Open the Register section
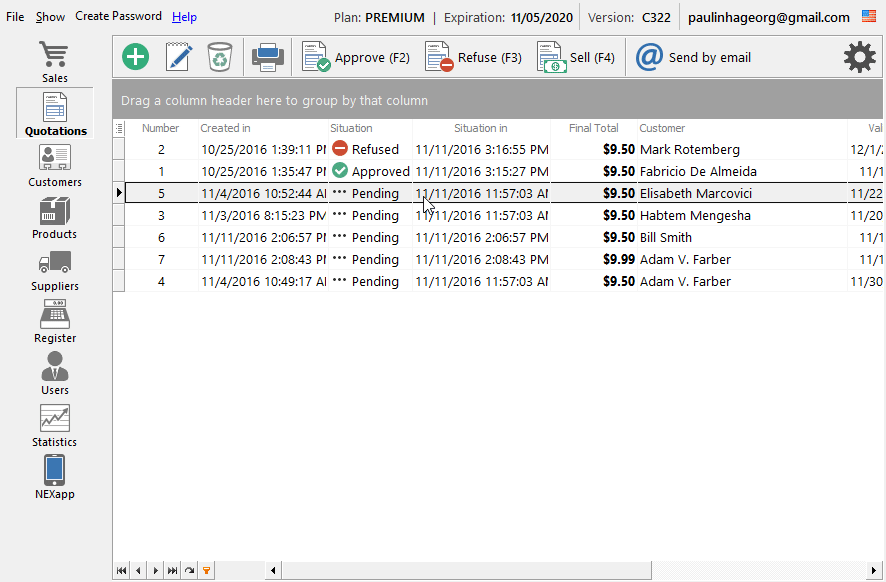Screen dimensions: 886x582 55,322
